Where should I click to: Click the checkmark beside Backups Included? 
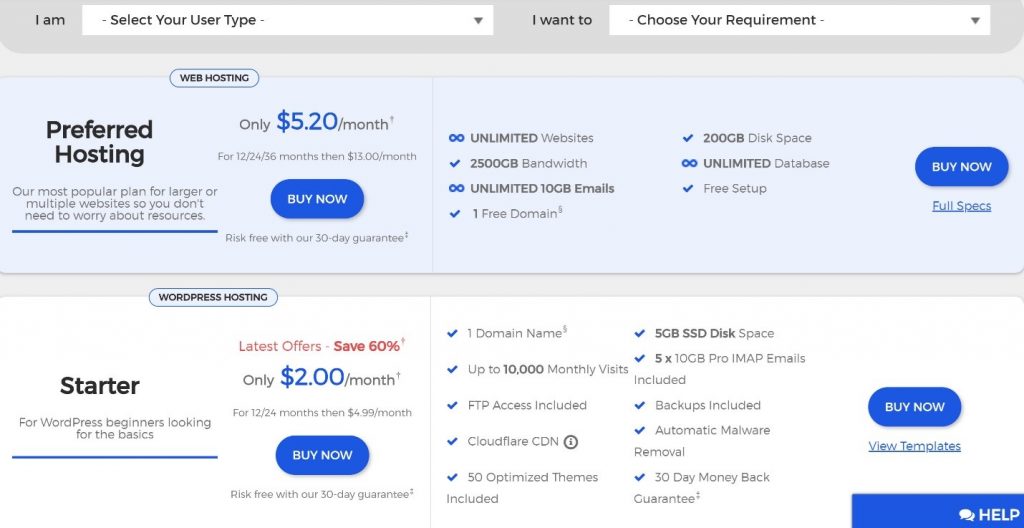pyautogui.click(x=640, y=406)
